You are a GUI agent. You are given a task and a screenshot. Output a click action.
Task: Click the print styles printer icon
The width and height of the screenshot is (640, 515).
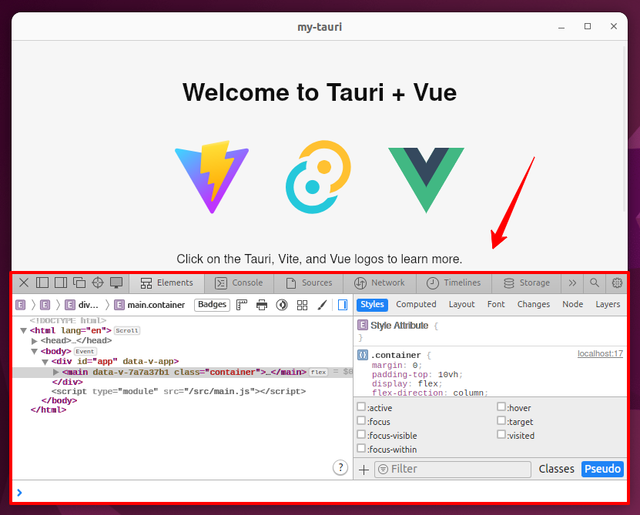(262, 305)
